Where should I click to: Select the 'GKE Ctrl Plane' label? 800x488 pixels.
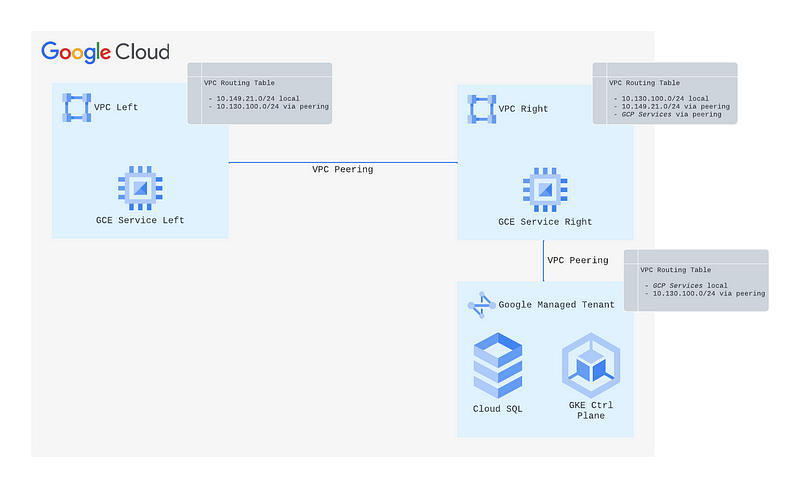pos(591,410)
